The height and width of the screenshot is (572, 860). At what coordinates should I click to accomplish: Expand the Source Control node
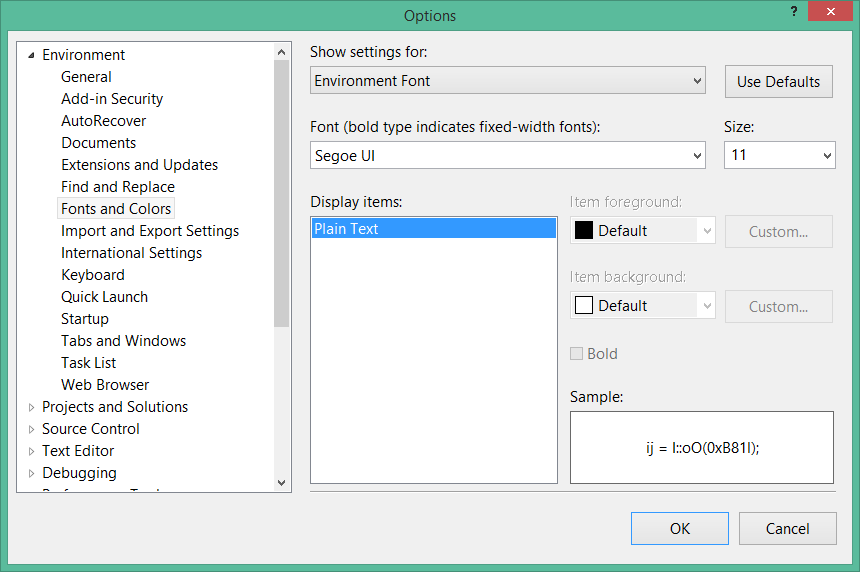coord(31,429)
